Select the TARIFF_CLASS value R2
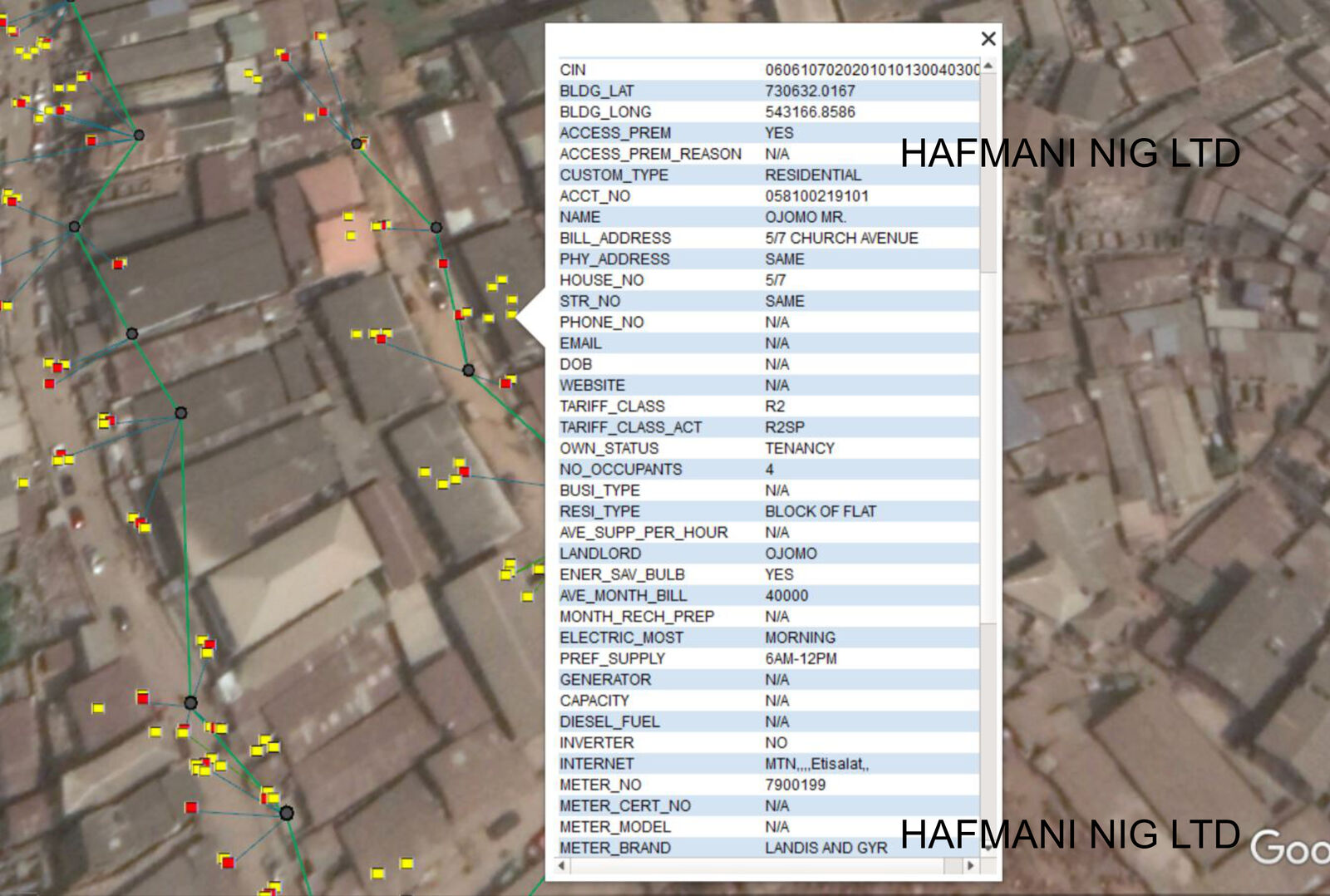Viewport: 1330px width, 896px height. click(x=775, y=406)
